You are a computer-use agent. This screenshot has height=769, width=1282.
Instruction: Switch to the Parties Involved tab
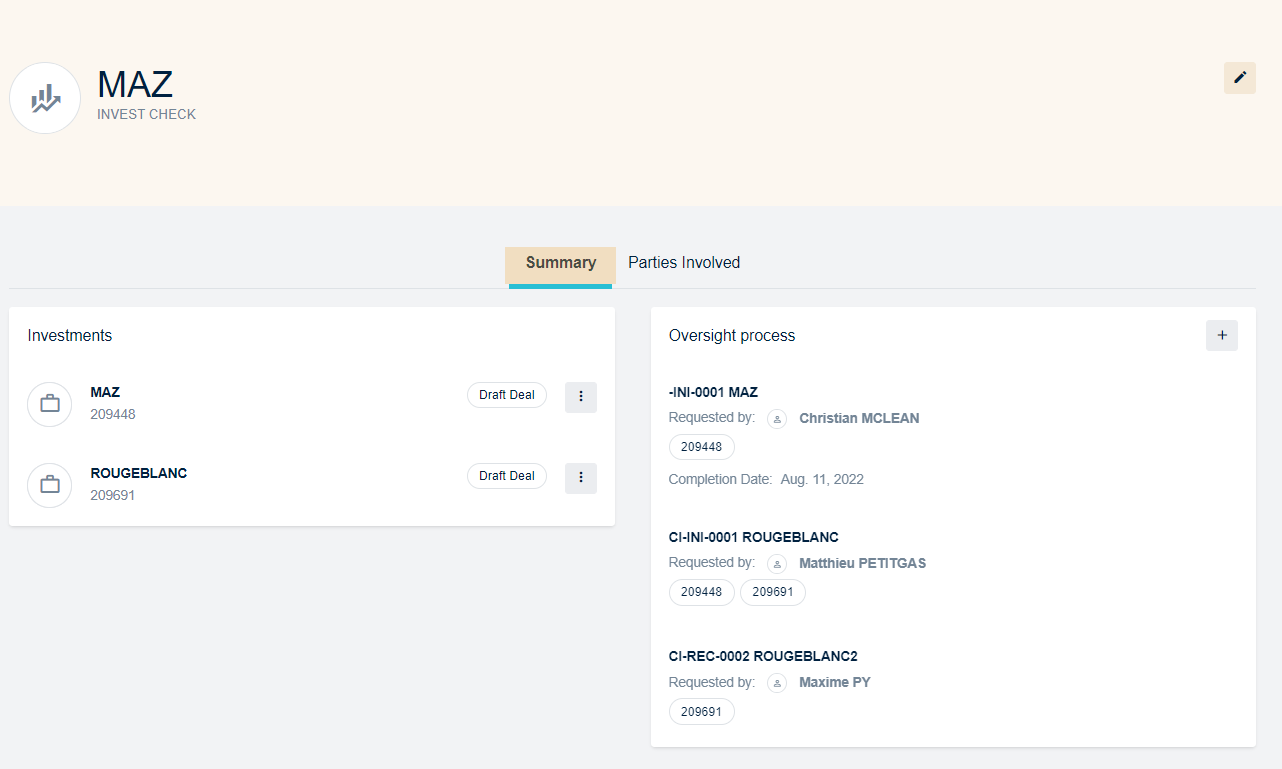point(684,263)
